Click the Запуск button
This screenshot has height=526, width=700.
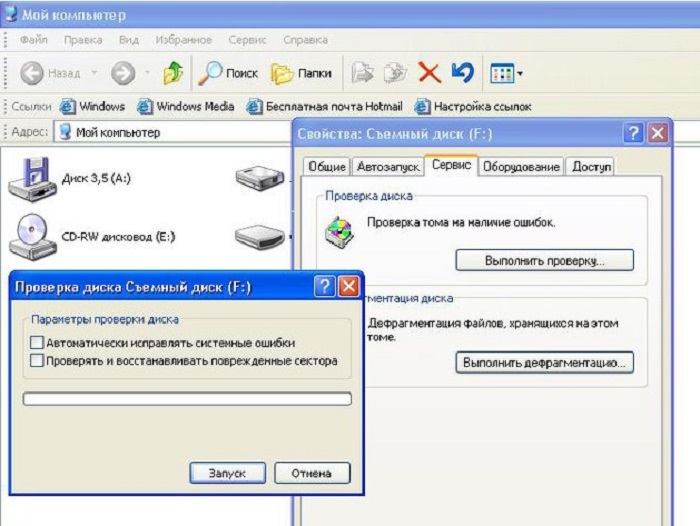click(x=227, y=473)
